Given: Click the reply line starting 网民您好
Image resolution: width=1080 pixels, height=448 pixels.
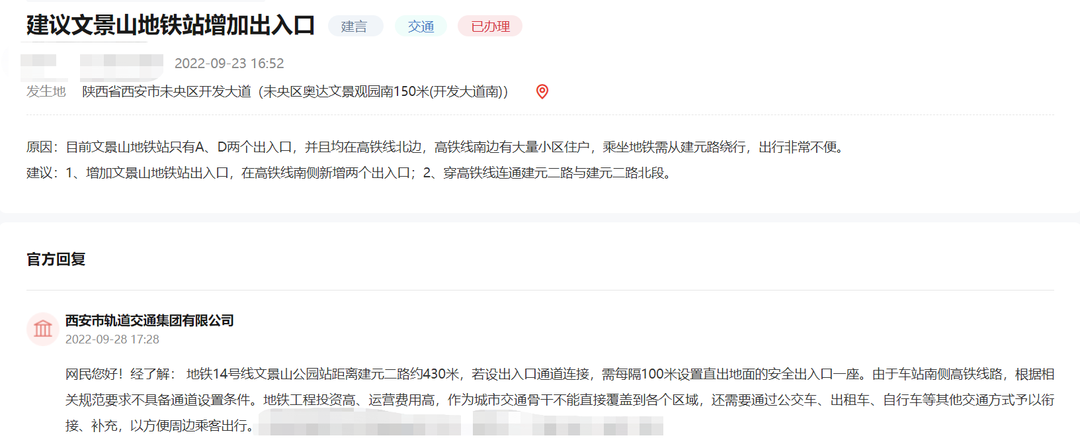Looking at the screenshot, I should pyautogui.click(x=559, y=374).
